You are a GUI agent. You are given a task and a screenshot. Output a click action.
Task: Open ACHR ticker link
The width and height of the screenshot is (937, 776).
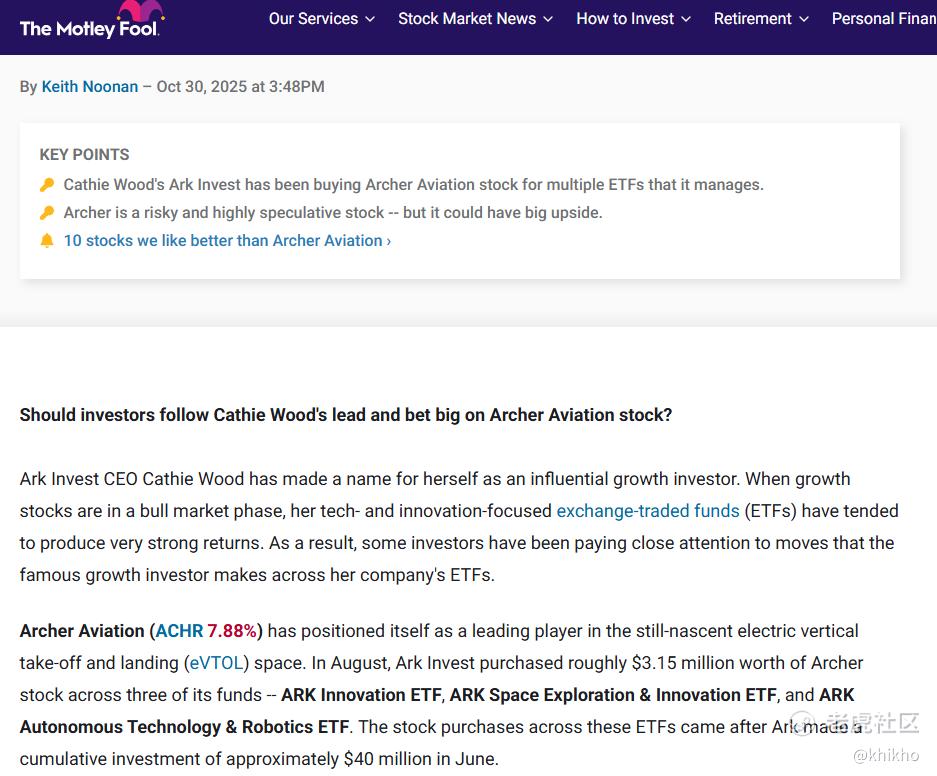coord(179,631)
